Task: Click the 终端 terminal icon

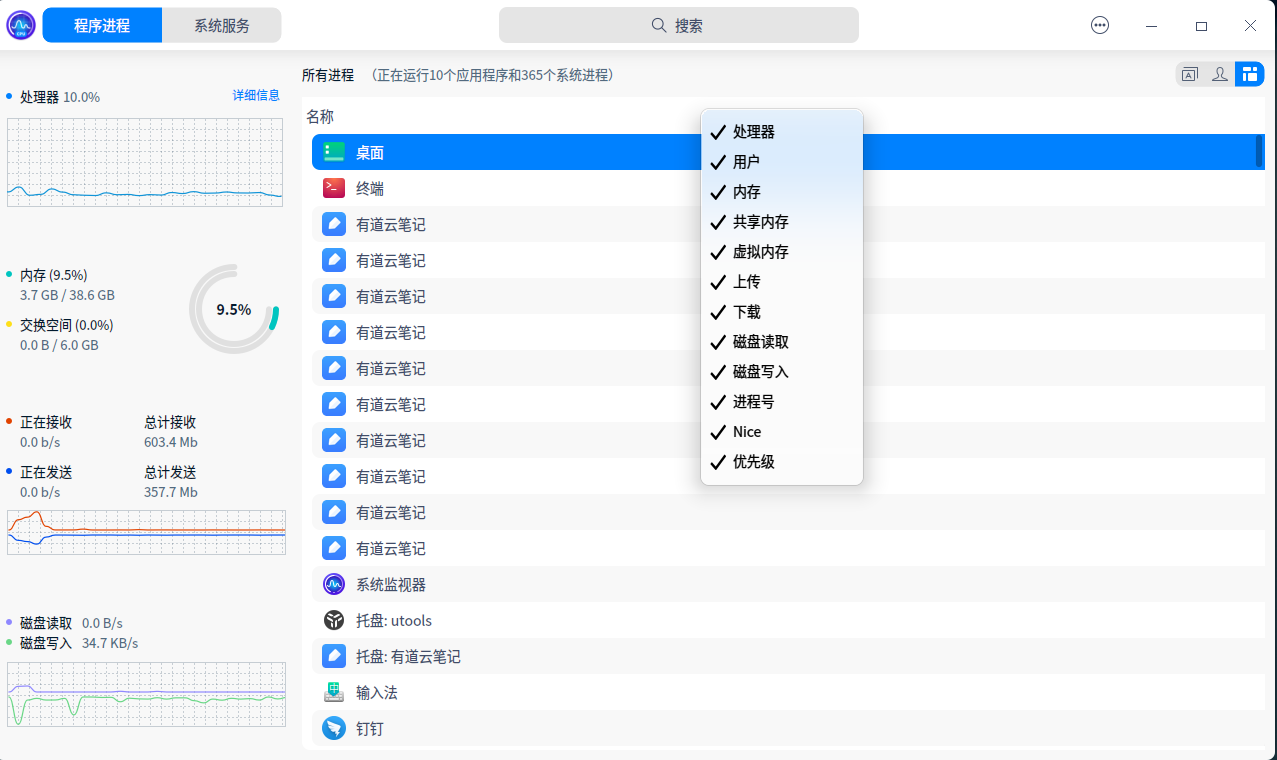Action: click(334, 188)
